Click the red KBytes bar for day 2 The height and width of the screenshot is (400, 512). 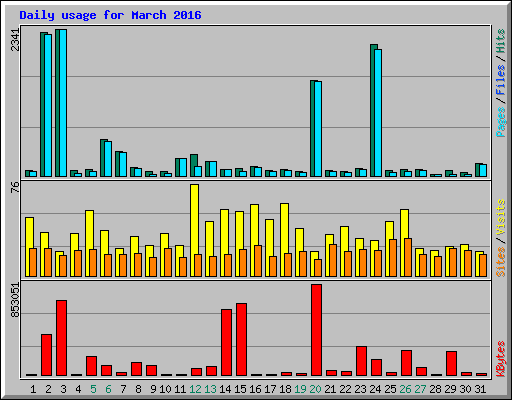[46, 355]
